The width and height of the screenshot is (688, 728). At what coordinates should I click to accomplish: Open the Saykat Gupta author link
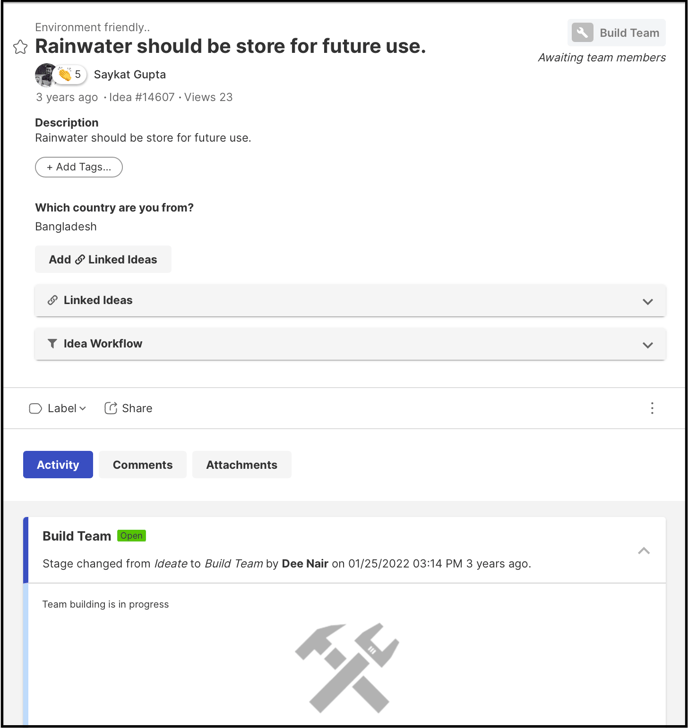point(130,75)
